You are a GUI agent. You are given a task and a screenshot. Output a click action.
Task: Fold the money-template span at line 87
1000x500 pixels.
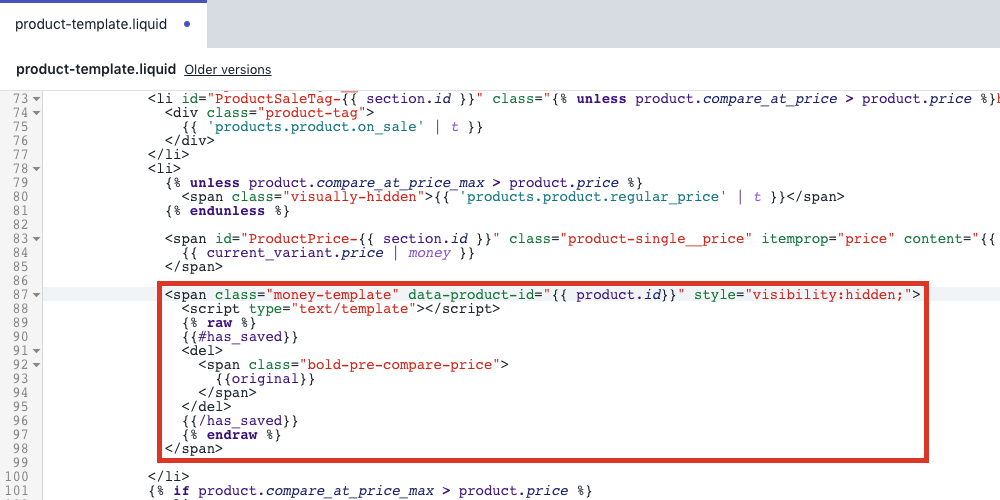[x=37, y=295]
